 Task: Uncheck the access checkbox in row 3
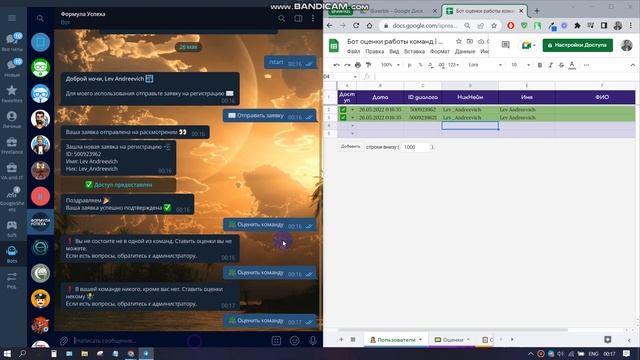(343, 118)
